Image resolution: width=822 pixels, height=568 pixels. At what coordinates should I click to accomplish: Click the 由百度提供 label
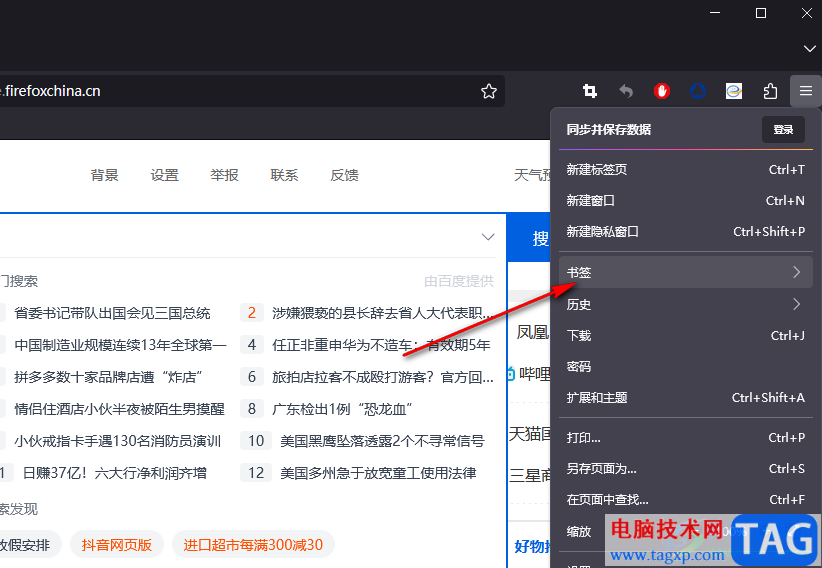tap(459, 282)
